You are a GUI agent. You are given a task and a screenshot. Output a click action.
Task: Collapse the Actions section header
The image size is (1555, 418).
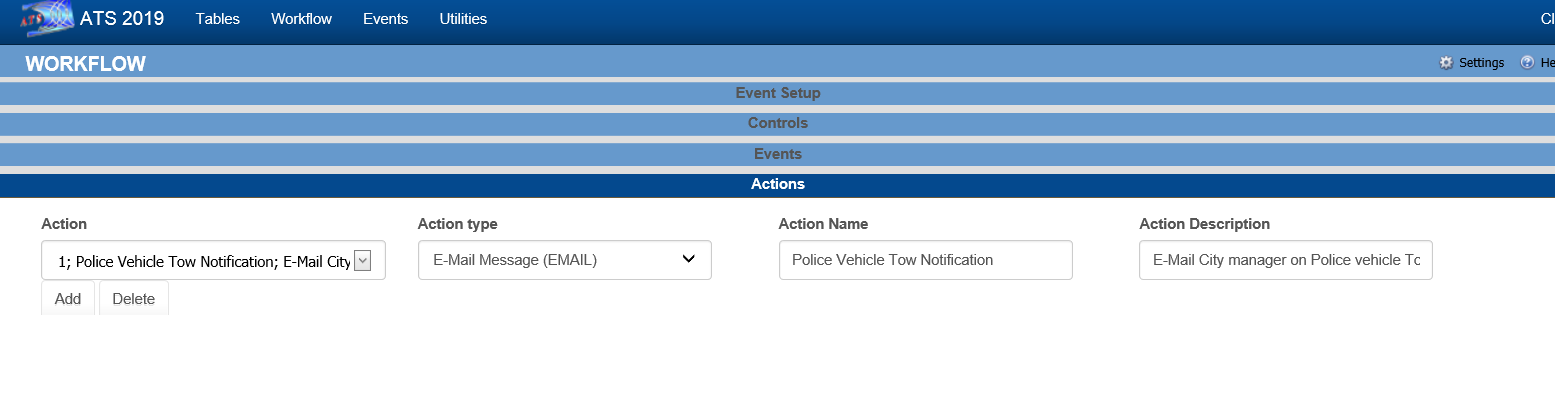[777, 184]
